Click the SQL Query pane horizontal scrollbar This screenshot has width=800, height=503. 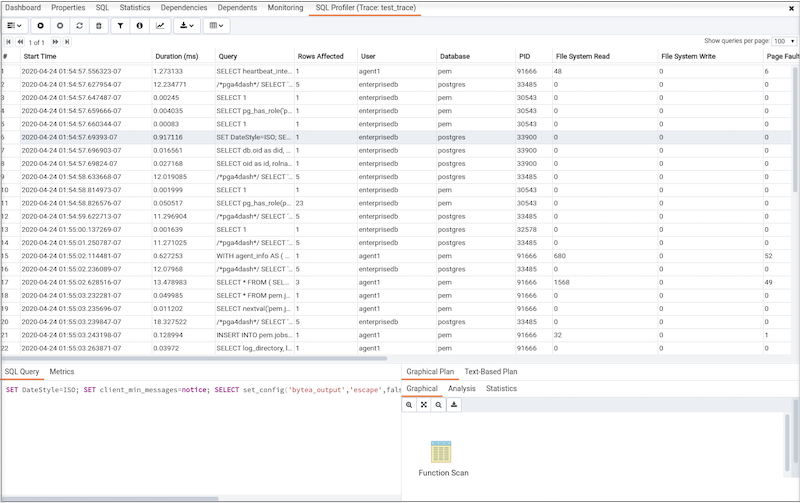[x=110, y=498]
